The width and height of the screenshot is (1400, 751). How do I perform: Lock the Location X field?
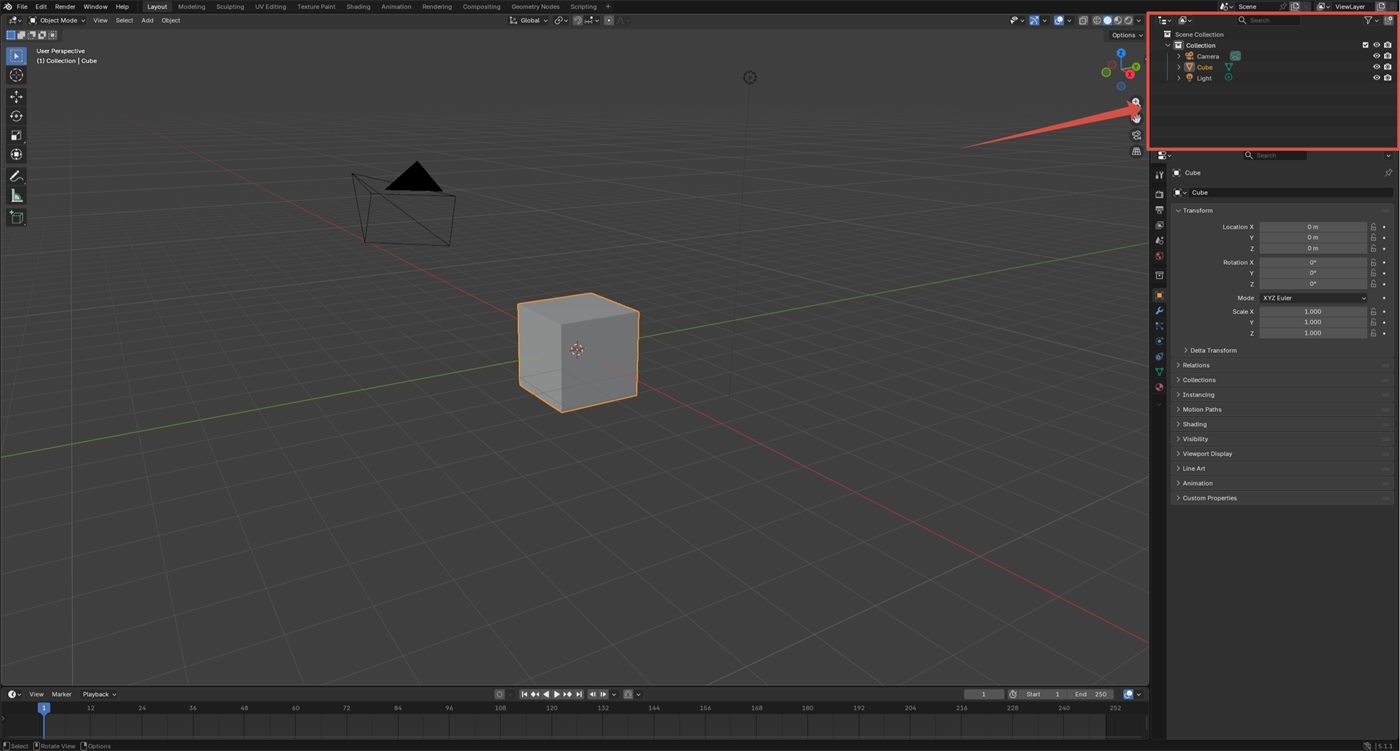pyautogui.click(x=1373, y=227)
